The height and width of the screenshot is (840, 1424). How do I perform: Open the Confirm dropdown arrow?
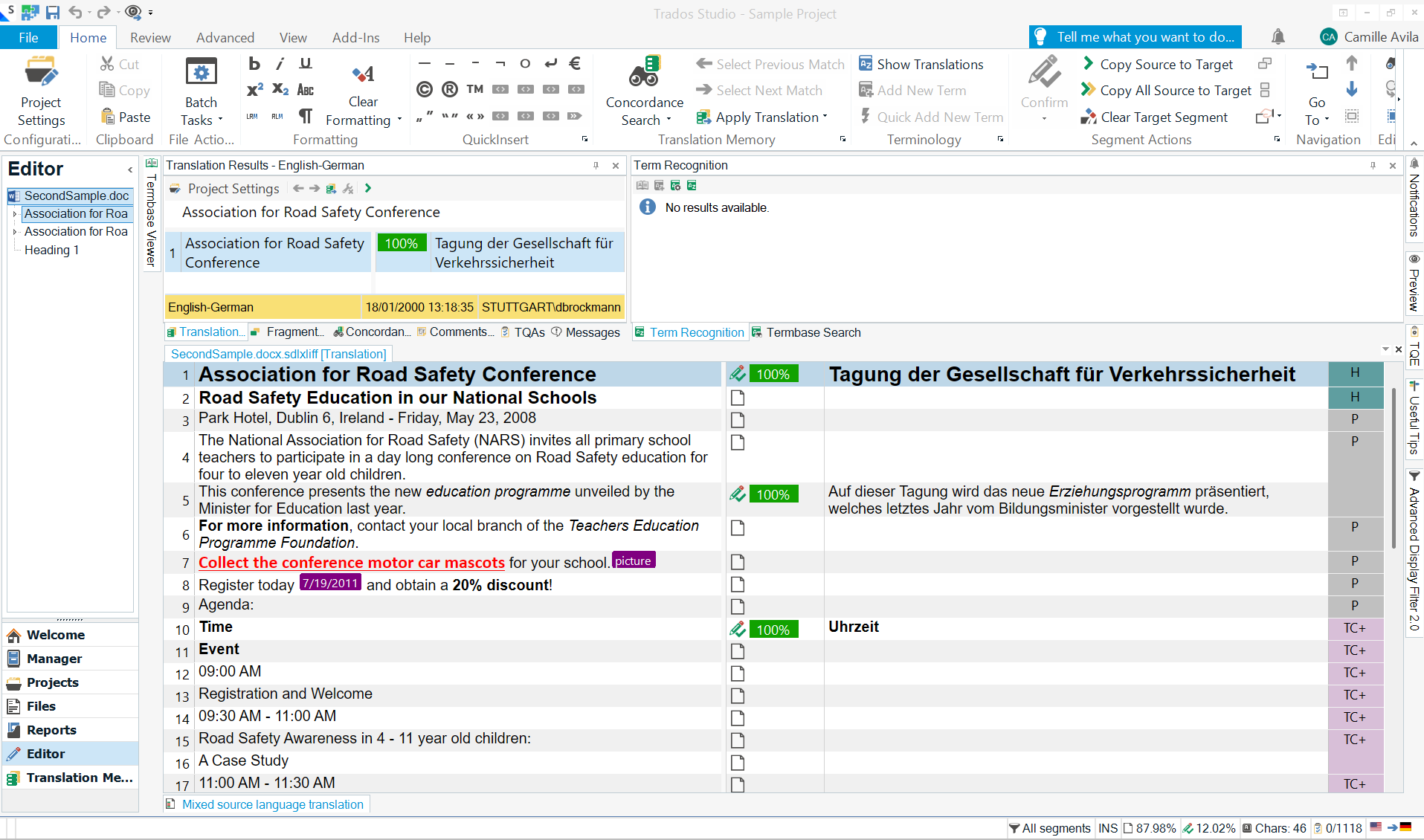1044,119
